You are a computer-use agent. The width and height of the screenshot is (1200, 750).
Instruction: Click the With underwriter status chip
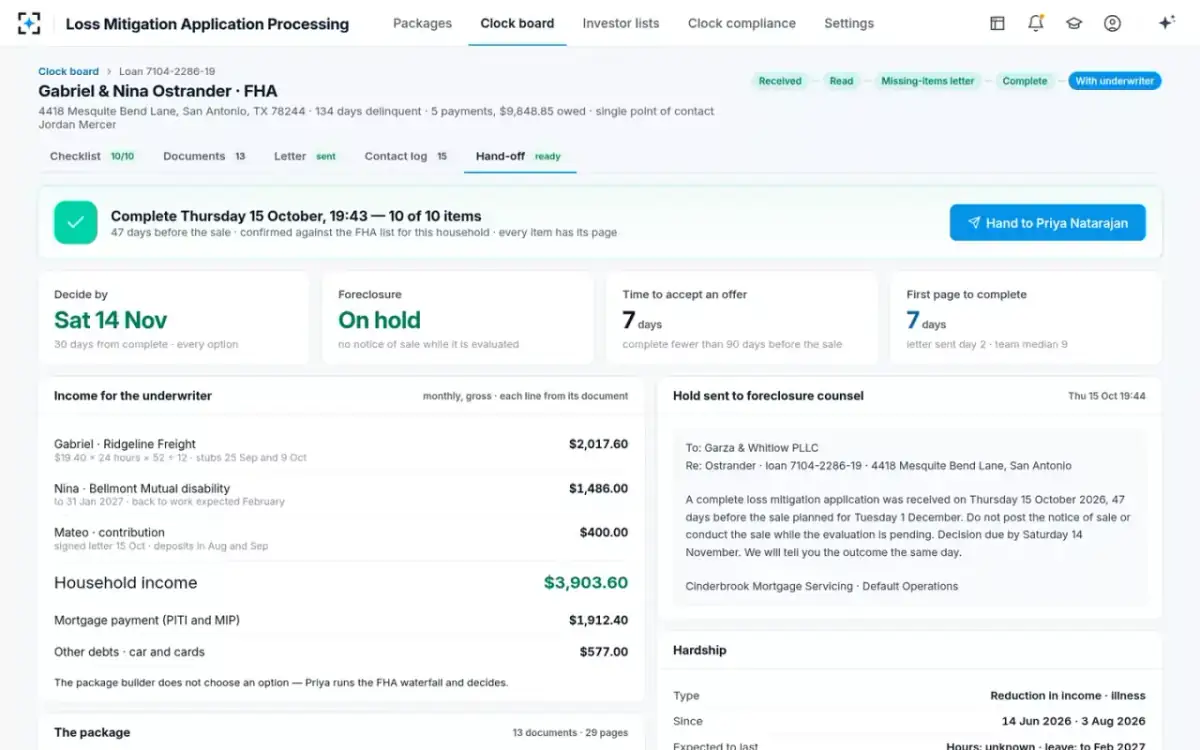[1115, 81]
